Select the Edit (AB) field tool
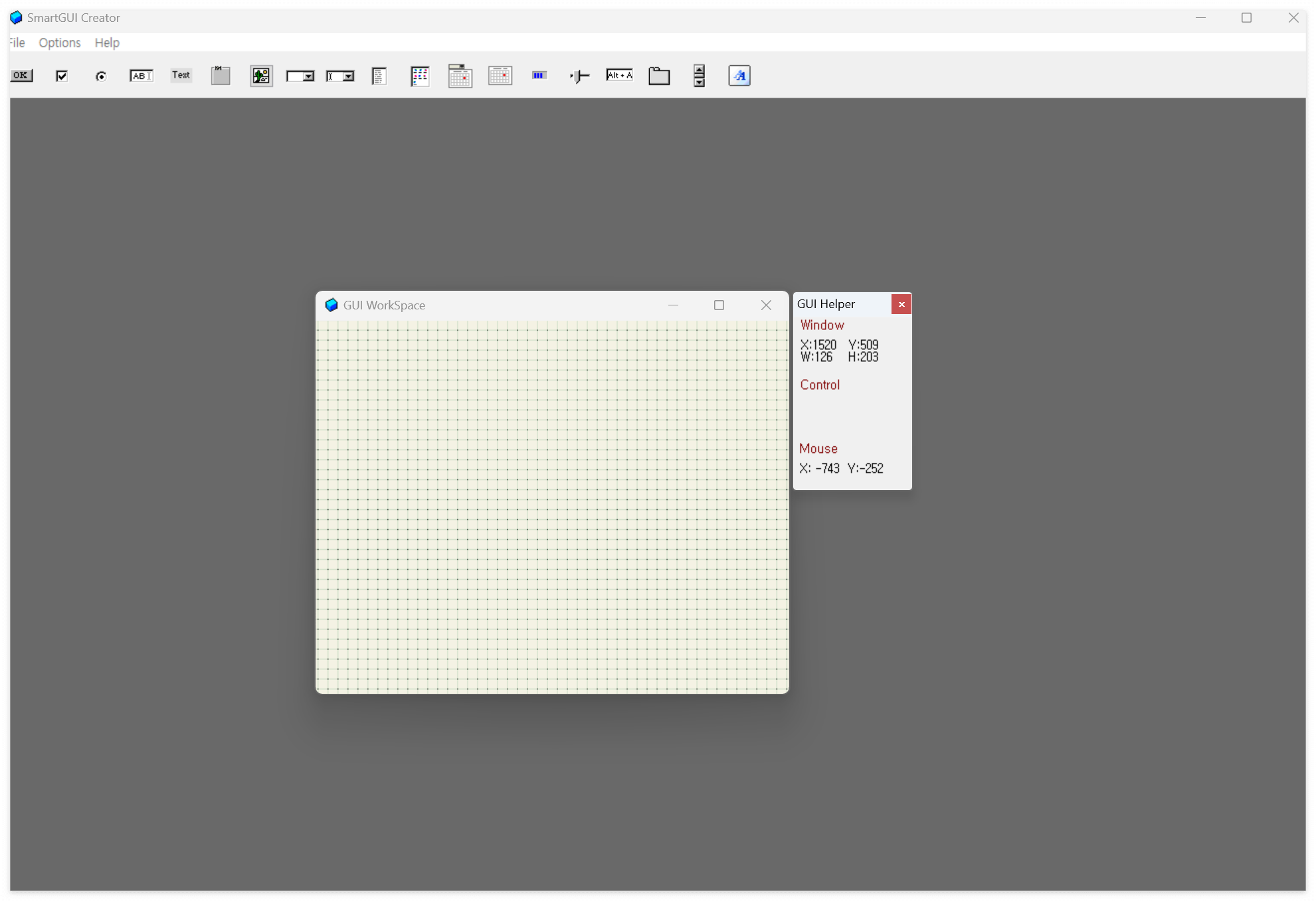Screen dimensions: 1316x901 click(x=141, y=76)
